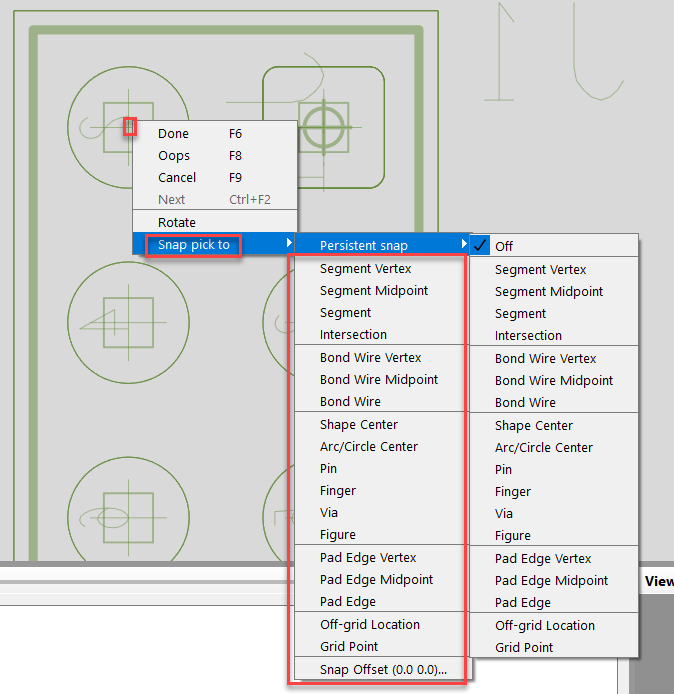Choose Pad Edge Midpoint in Snap pick to submenu
This screenshot has height=694, width=674.
pyautogui.click(x=376, y=579)
